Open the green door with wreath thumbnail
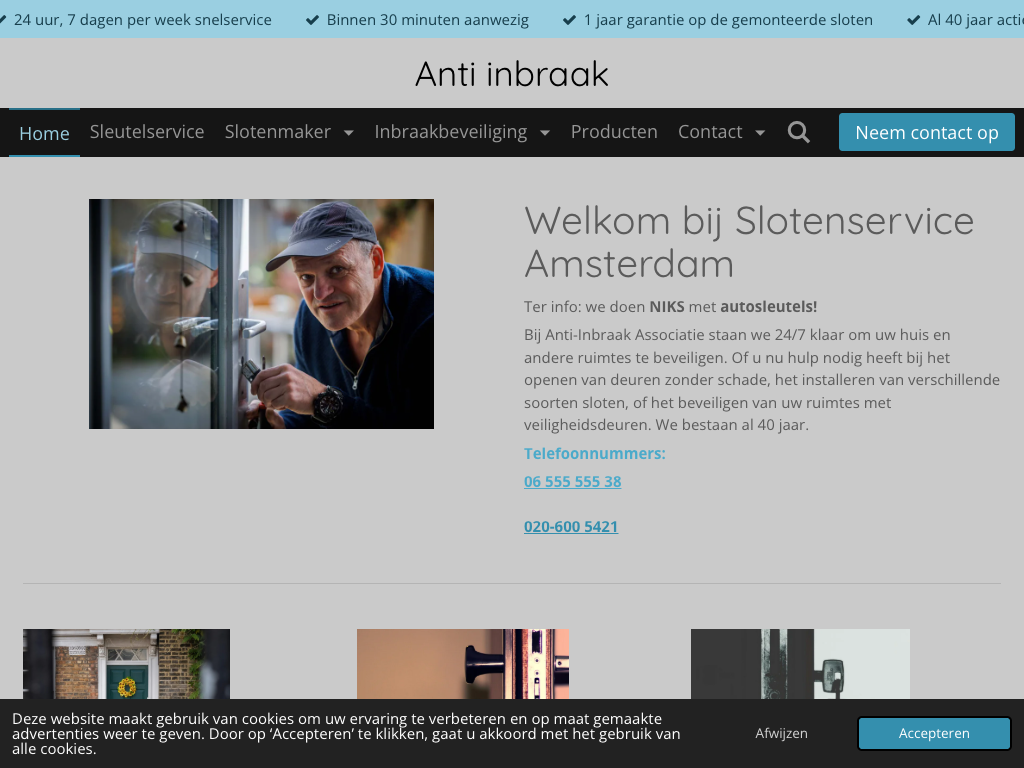The width and height of the screenshot is (1024, 768). pyautogui.click(x=126, y=664)
